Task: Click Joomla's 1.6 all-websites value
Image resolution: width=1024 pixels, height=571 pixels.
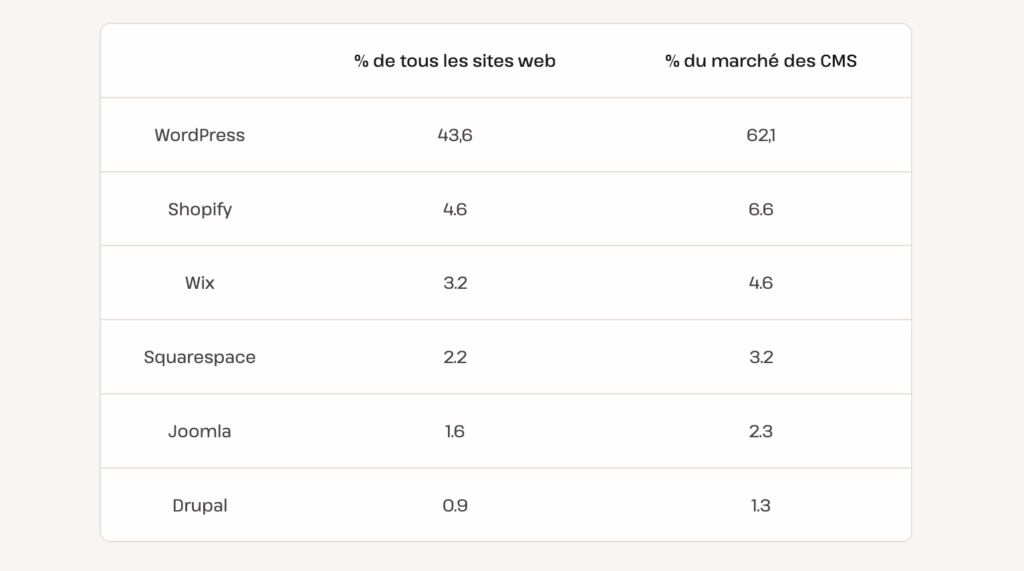Action: pos(455,431)
